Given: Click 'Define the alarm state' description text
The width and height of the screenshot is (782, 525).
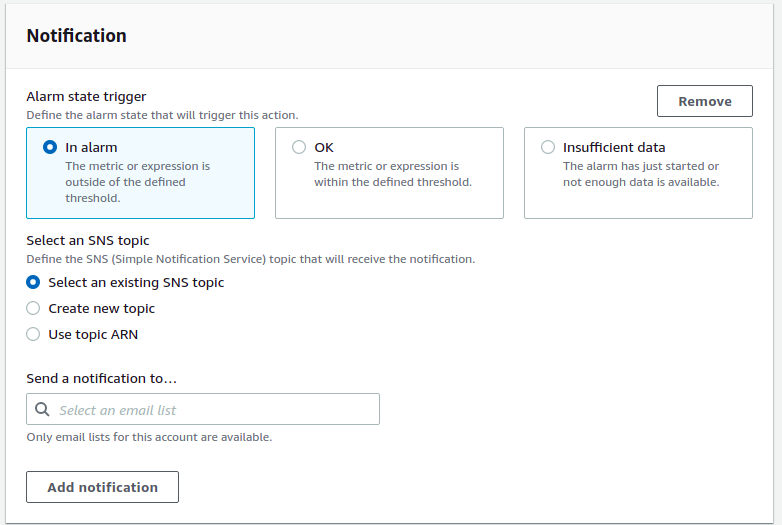Looking at the screenshot, I should [162, 115].
